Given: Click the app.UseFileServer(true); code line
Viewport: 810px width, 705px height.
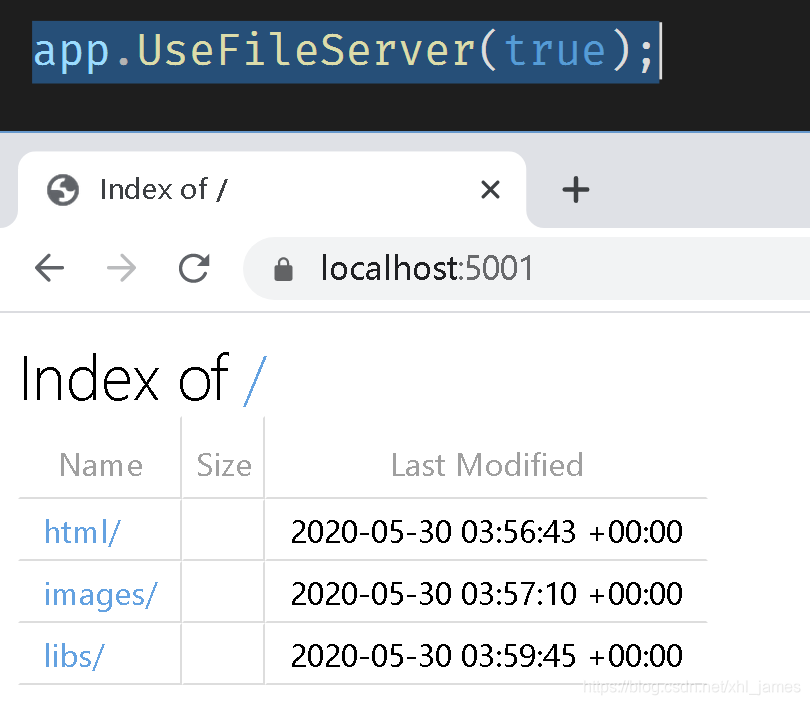Looking at the screenshot, I should (345, 52).
